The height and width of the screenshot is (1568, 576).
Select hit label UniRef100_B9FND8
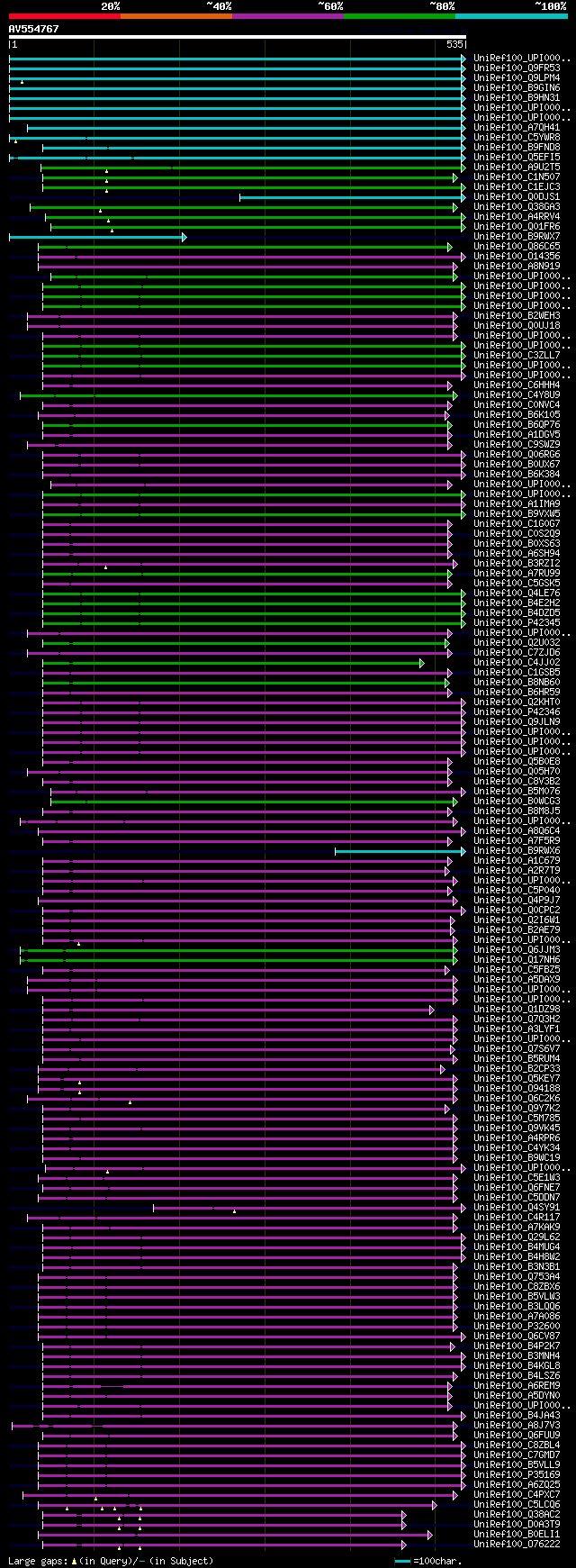pyautogui.click(x=517, y=147)
